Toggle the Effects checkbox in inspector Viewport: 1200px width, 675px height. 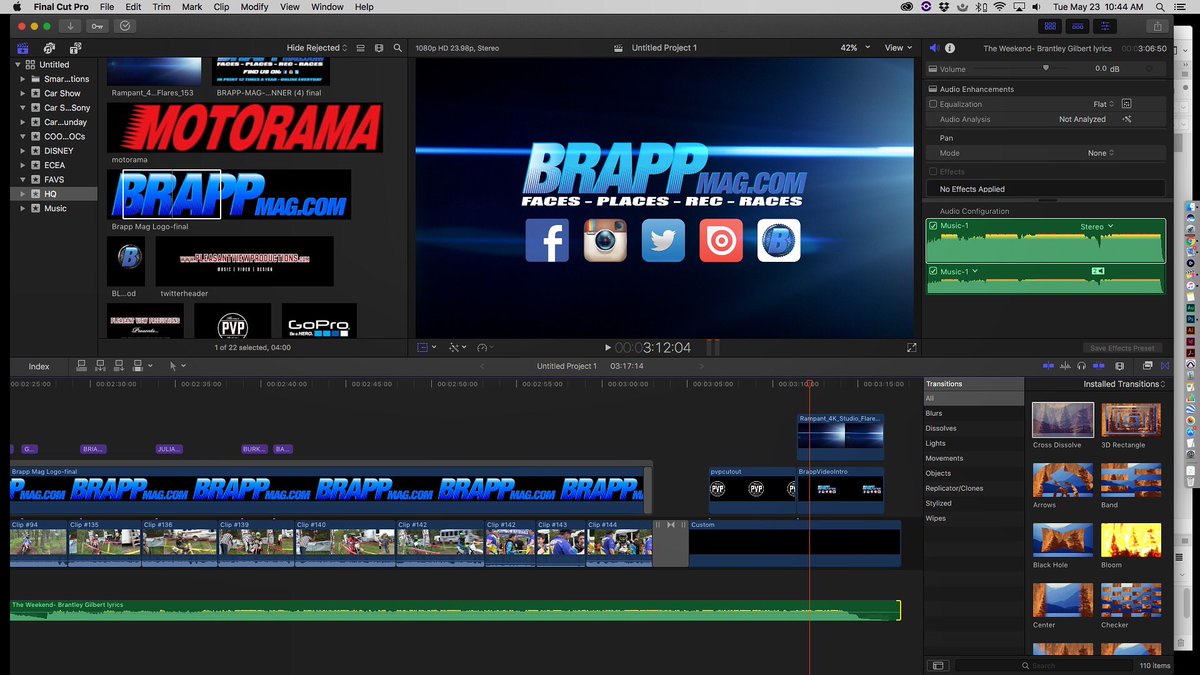point(933,172)
